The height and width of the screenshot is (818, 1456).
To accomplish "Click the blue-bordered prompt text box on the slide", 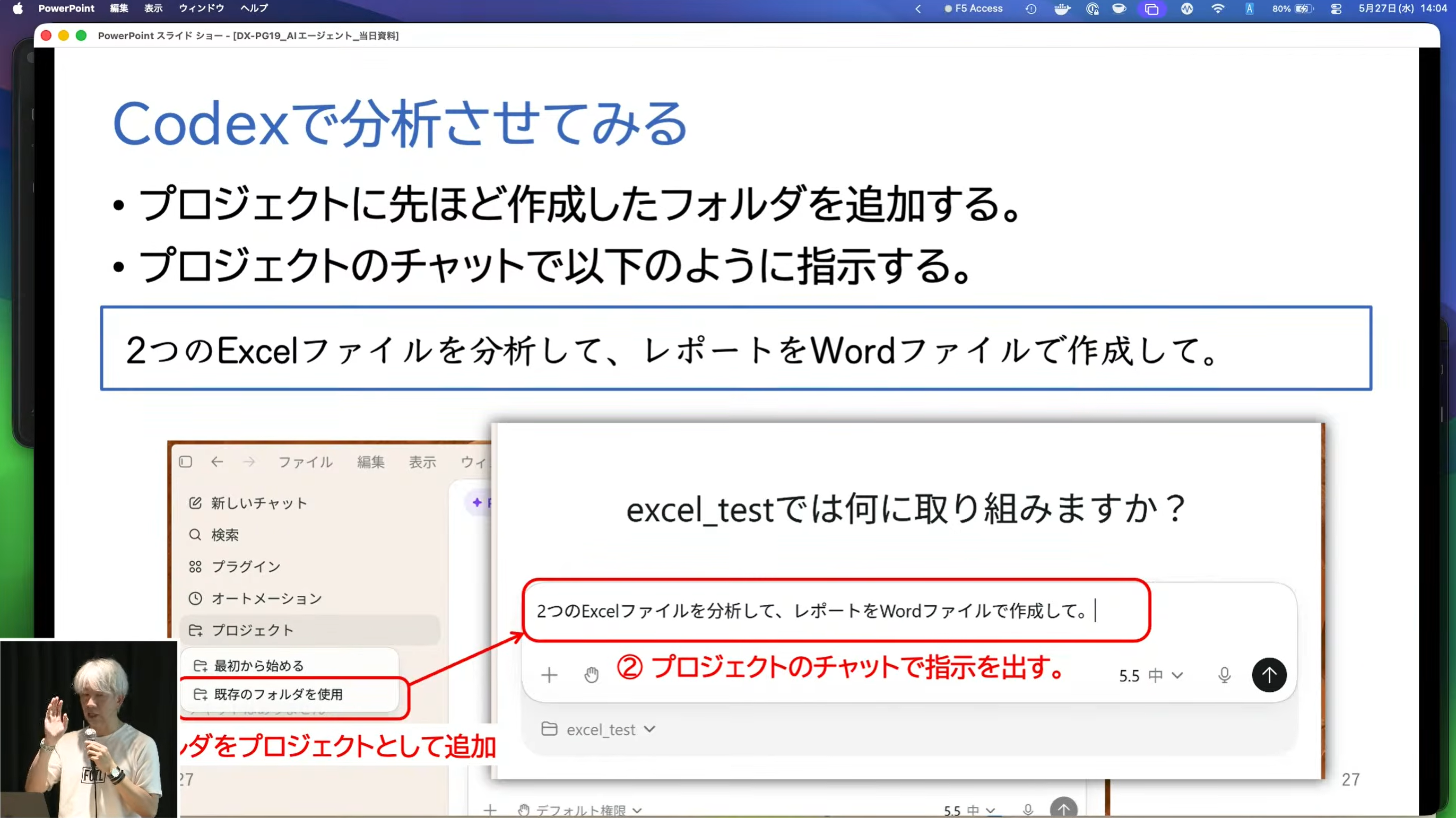I will (736, 348).
